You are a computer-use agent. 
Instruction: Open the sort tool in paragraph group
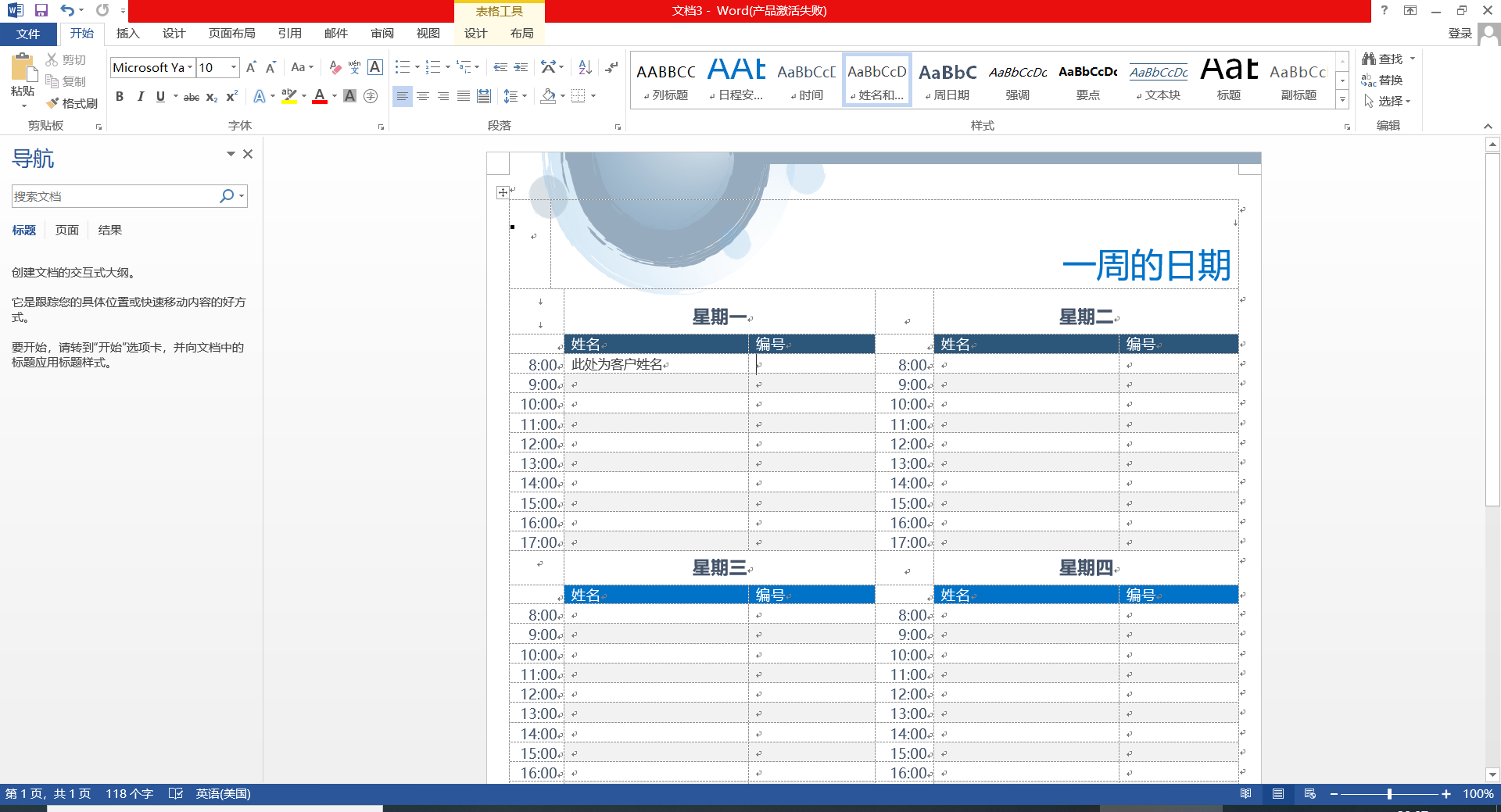(585, 68)
